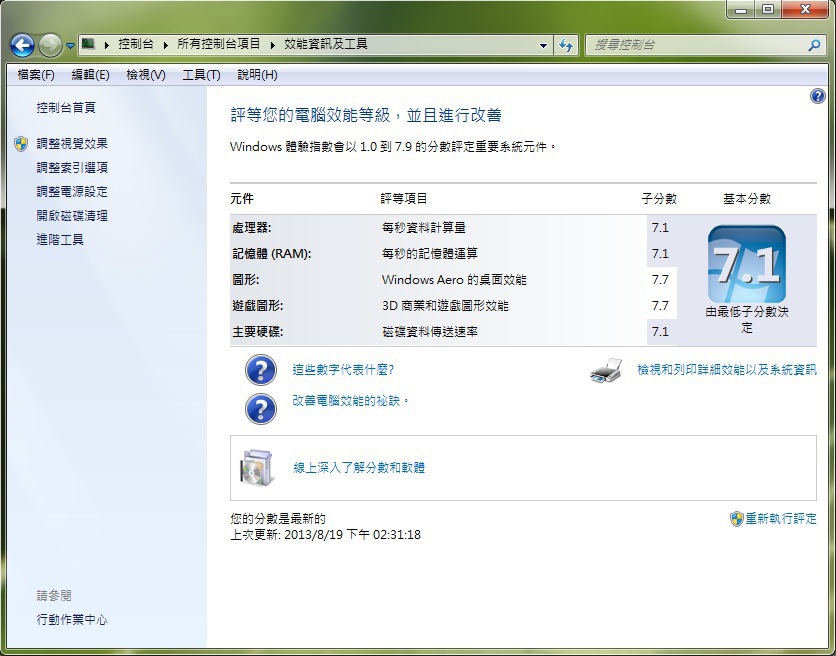Image resolution: width=836 pixels, height=656 pixels.
Task: Open the 工具(T) menu
Action: pos(201,75)
